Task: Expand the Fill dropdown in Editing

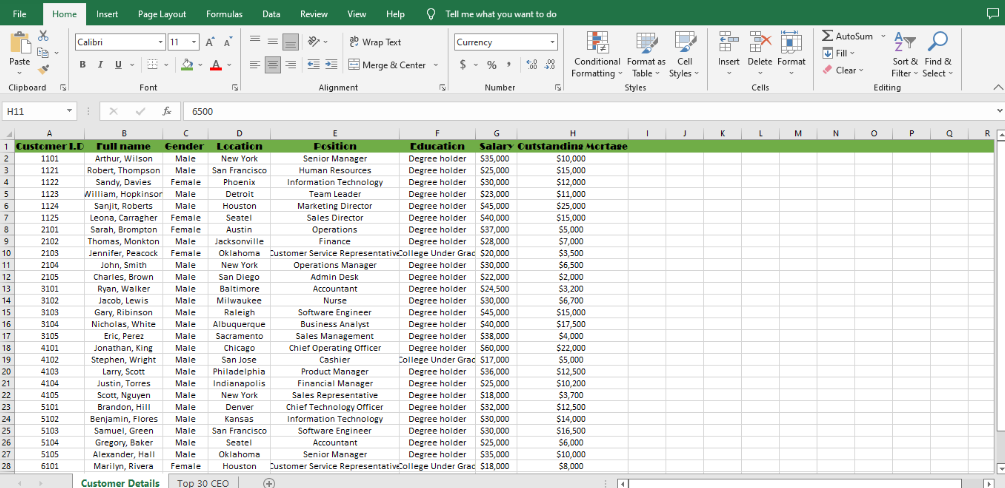Action: point(851,53)
